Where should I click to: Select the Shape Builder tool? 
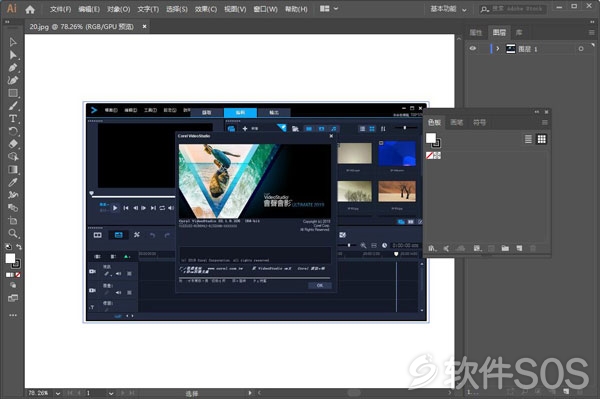coord(13,157)
